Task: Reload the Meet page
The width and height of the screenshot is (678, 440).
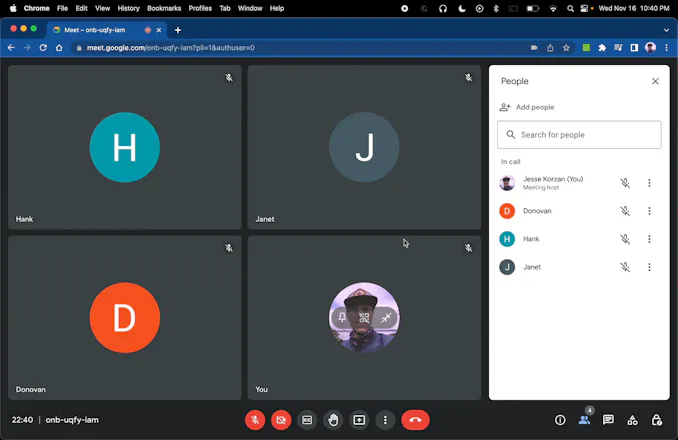Action: click(43, 48)
